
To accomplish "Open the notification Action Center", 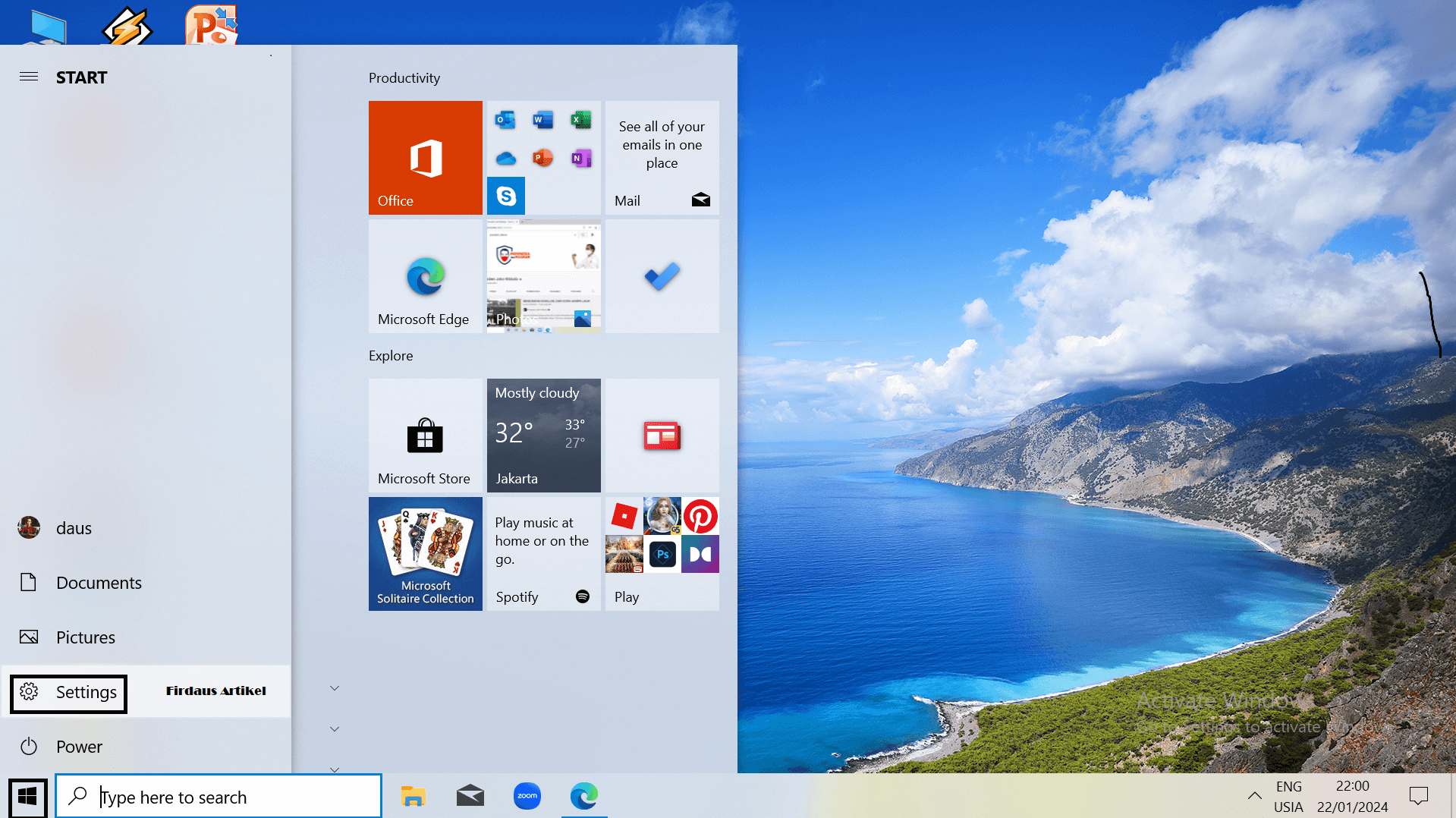I will coord(1419,796).
